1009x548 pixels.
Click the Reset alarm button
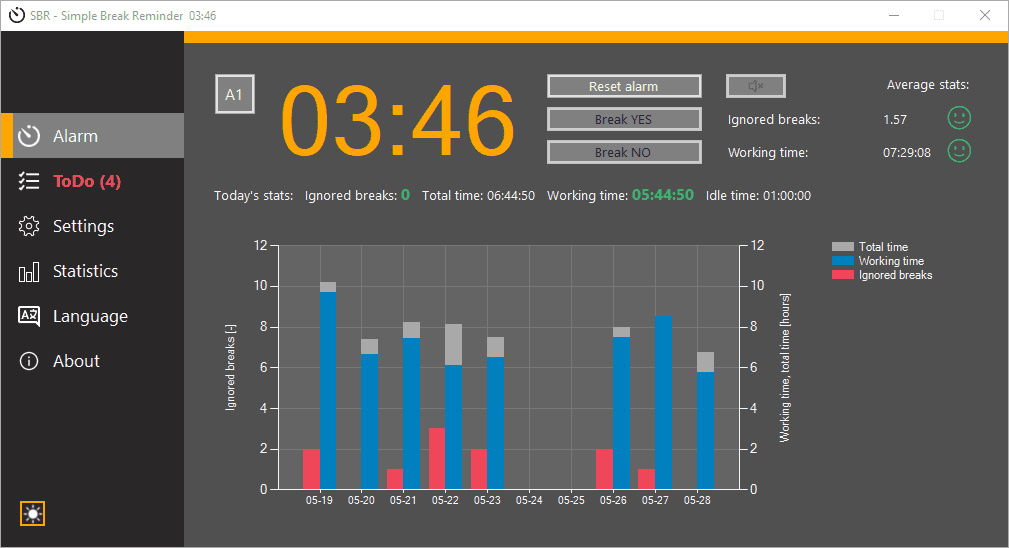tap(624, 86)
